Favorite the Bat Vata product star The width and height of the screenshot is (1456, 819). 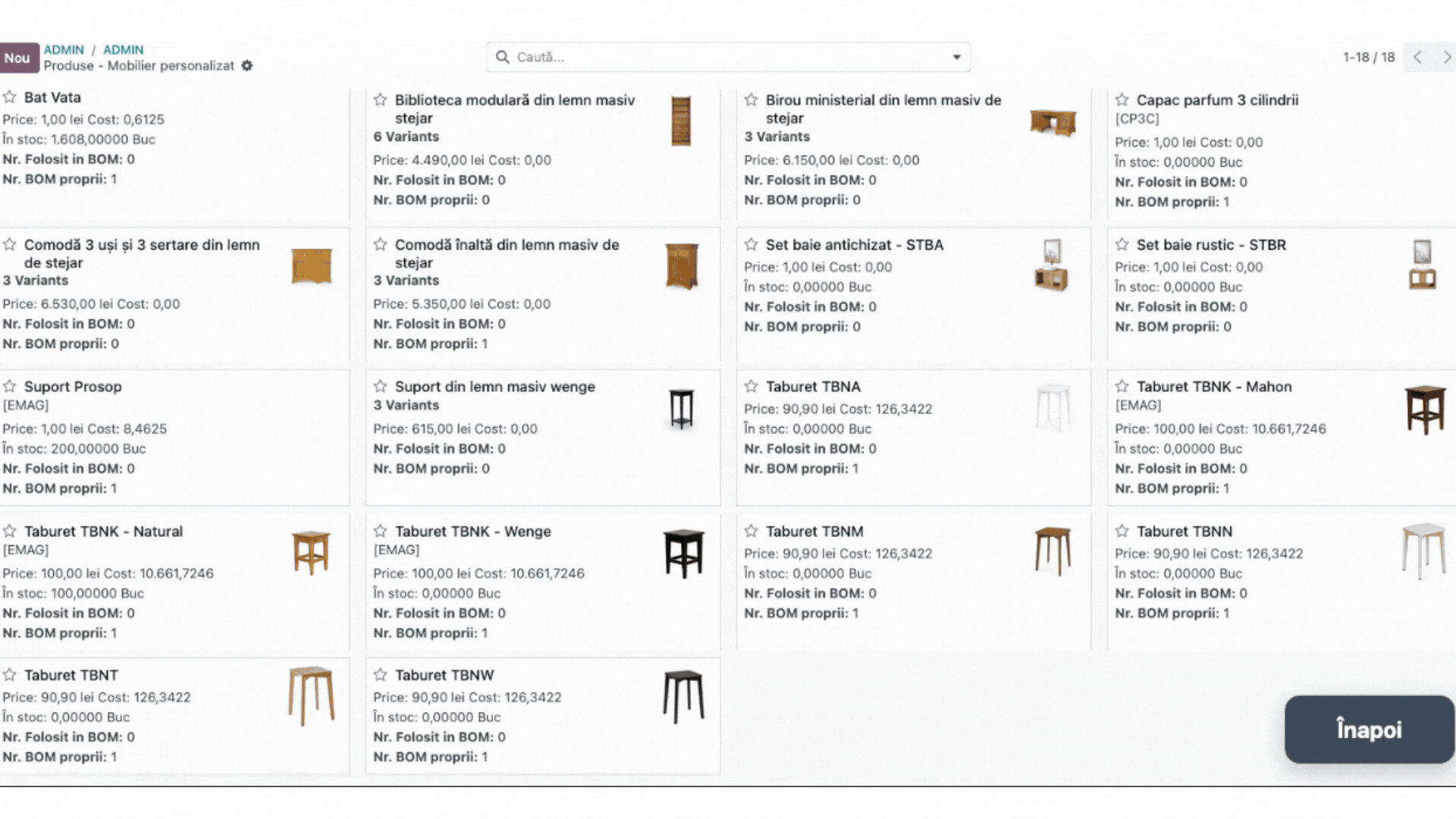tap(9, 97)
